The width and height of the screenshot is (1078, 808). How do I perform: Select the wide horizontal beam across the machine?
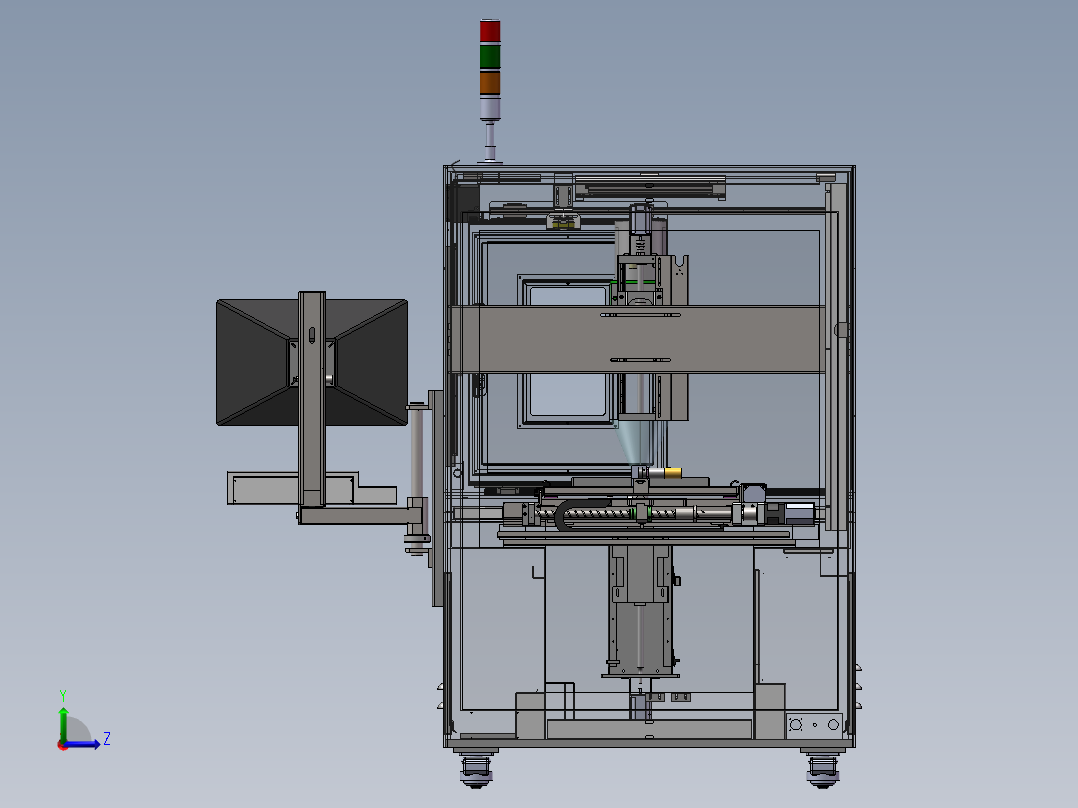coord(637,339)
